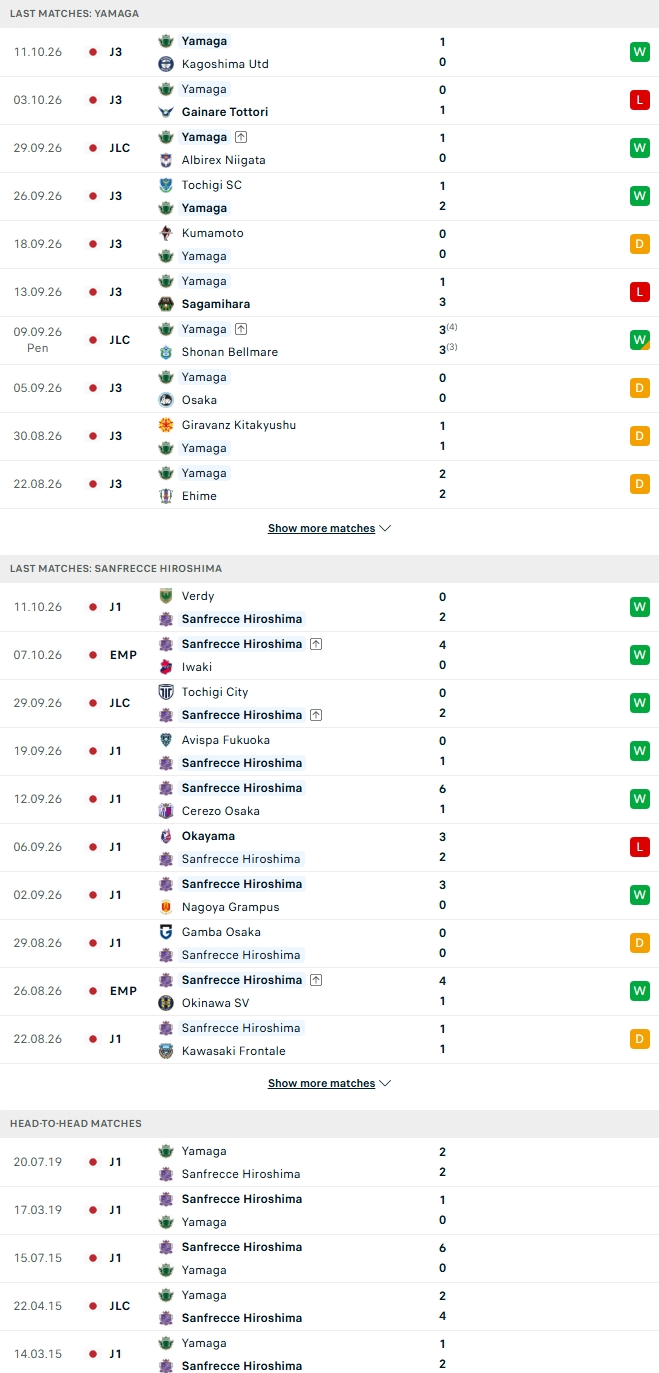Select the head-to-head match dated 17.03.19
This screenshot has height=1373, width=659.
point(329,1210)
